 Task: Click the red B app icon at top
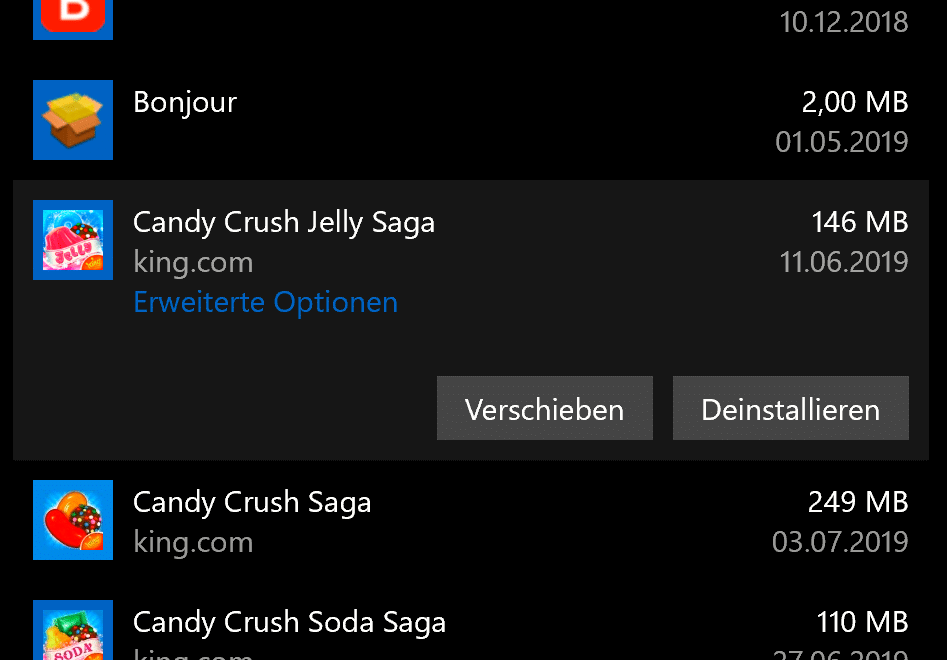(73, 19)
